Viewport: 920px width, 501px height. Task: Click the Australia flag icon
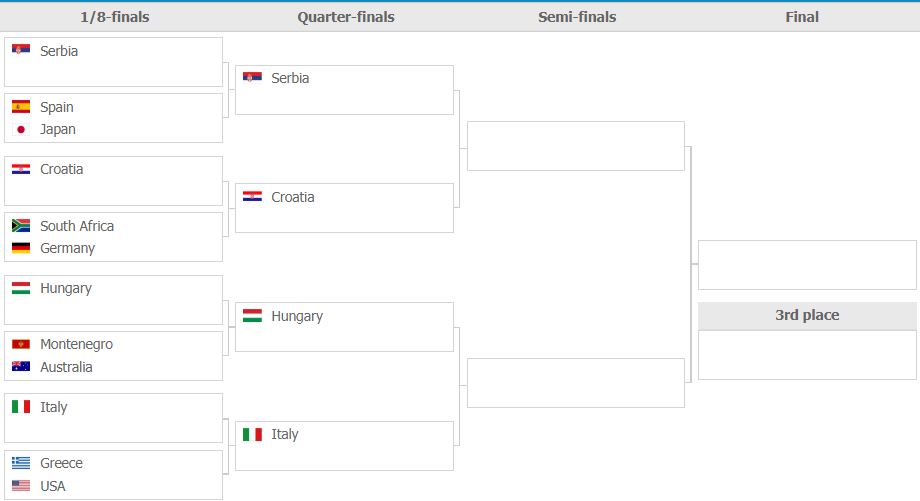pyautogui.click(x=21, y=367)
